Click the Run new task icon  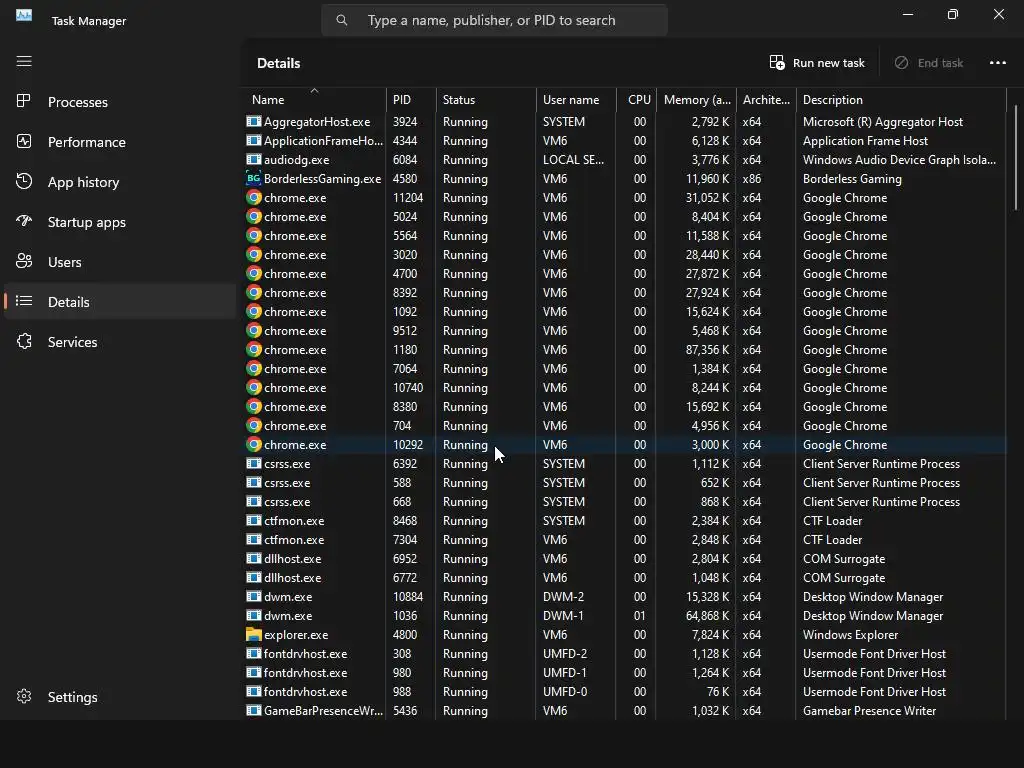click(x=776, y=63)
